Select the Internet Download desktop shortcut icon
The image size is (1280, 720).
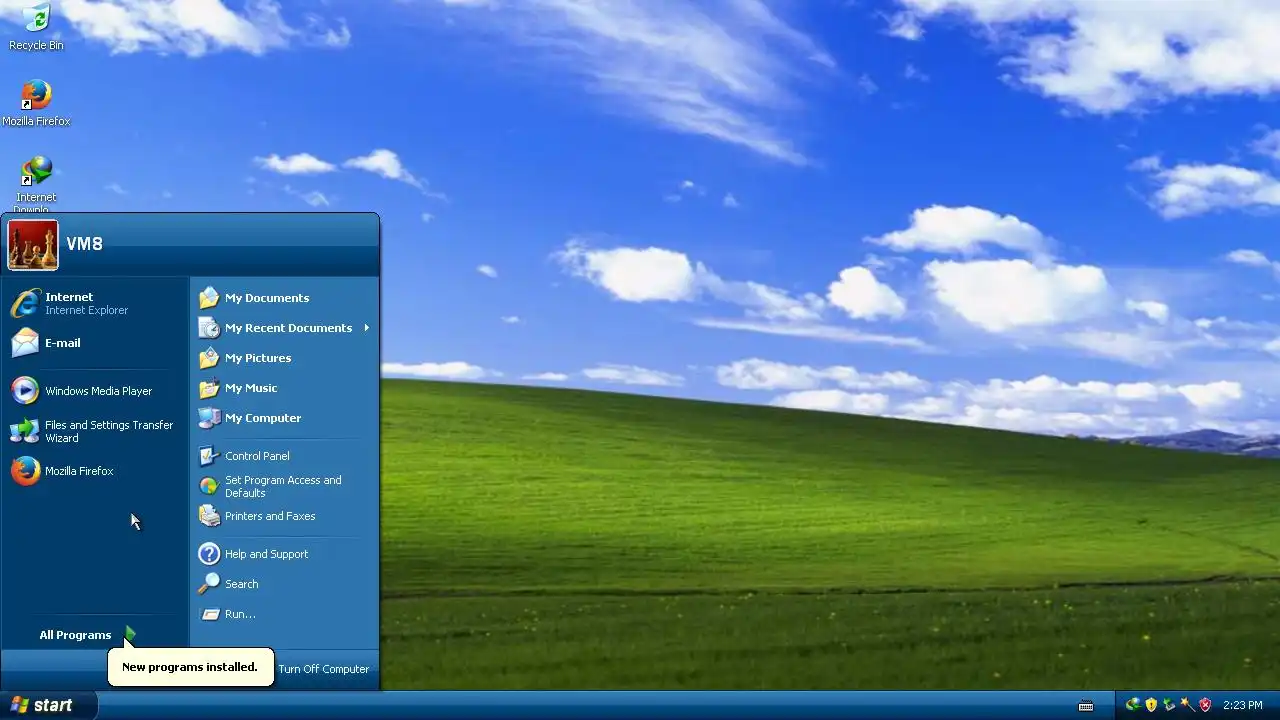point(36,184)
